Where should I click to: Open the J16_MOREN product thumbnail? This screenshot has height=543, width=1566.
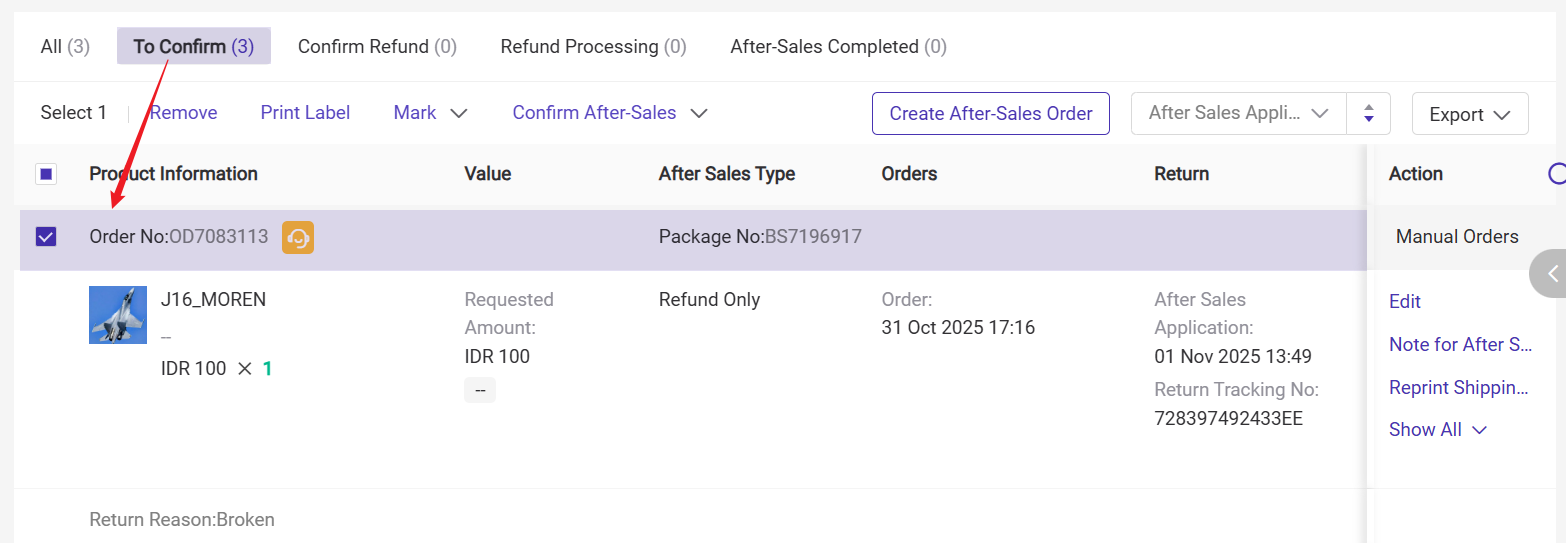point(118,315)
